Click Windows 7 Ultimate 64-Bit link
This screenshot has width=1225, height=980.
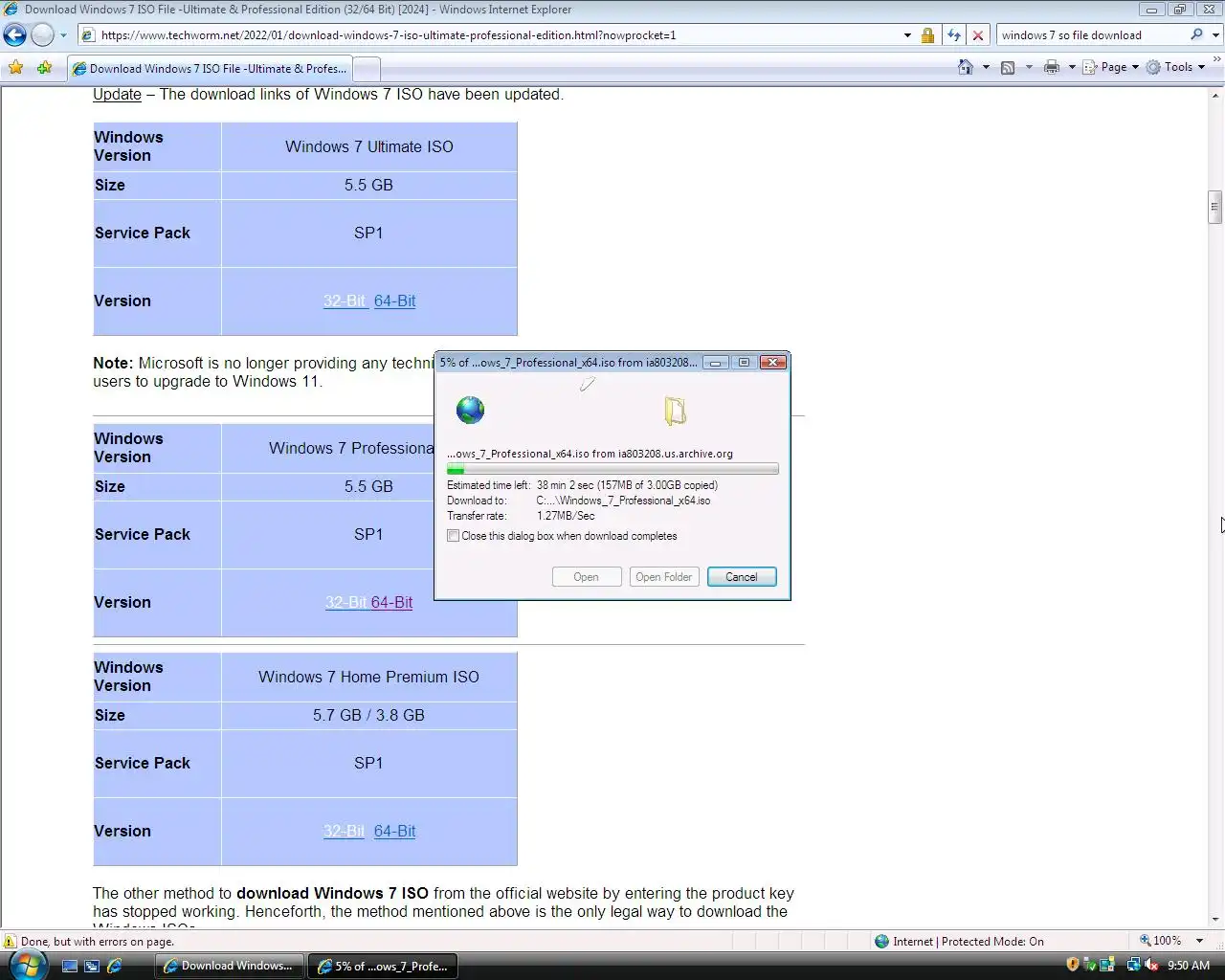point(394,301)
